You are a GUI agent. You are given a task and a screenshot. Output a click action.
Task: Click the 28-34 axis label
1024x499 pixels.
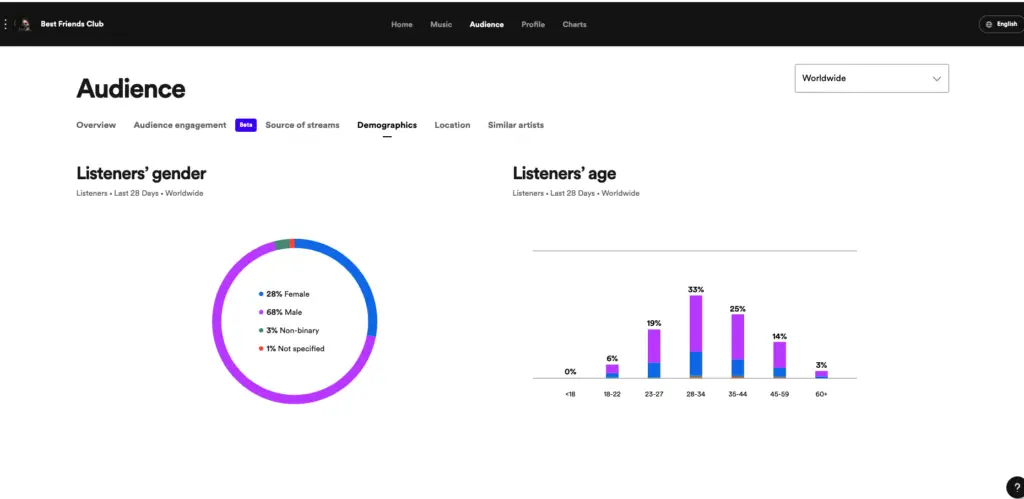pos(696,394)
